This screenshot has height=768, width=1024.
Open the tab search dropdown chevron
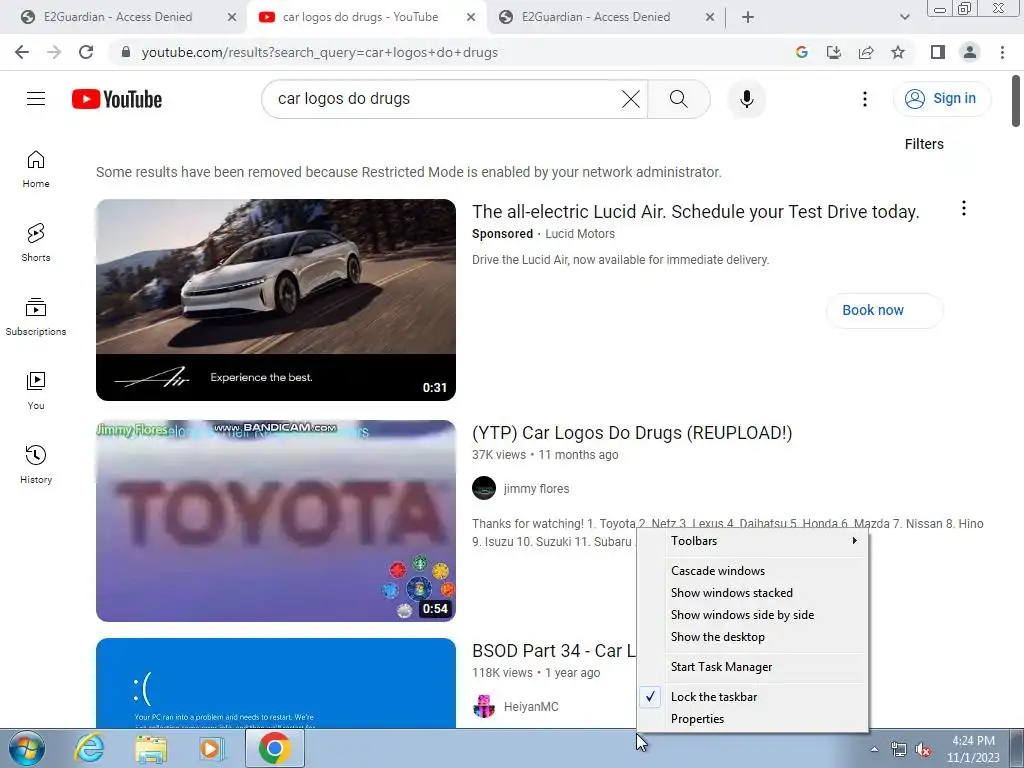904,17
